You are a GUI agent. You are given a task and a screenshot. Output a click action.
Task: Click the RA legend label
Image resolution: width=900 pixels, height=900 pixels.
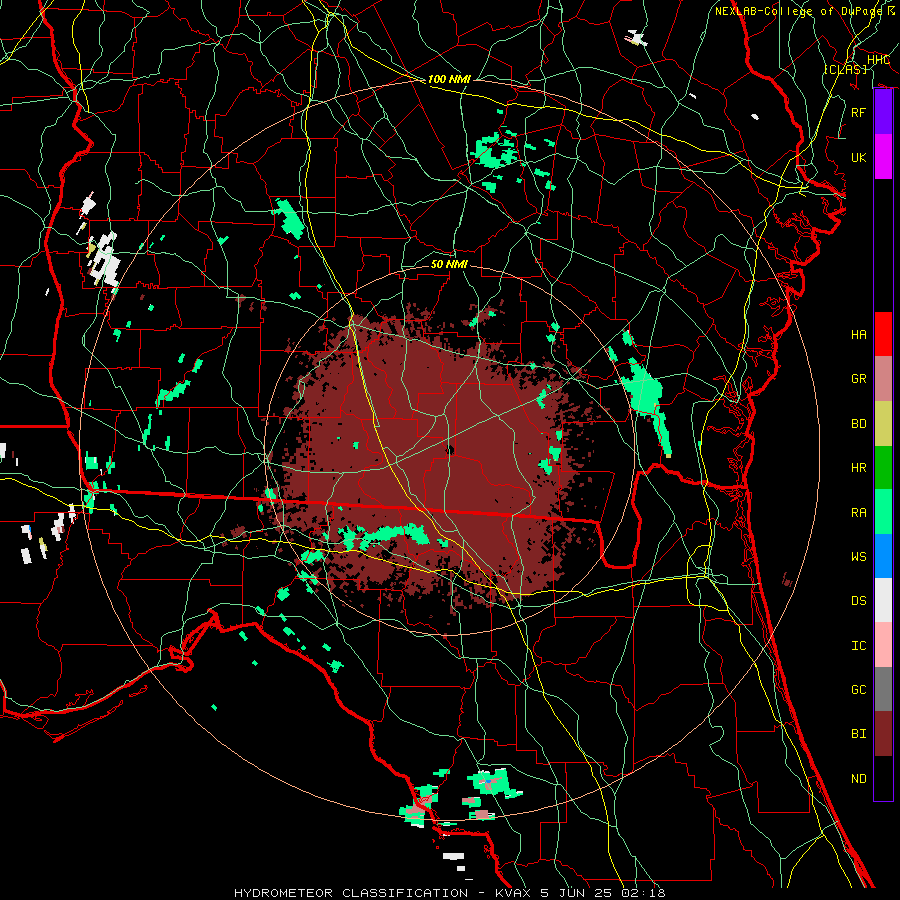click(x=859, y=513)
